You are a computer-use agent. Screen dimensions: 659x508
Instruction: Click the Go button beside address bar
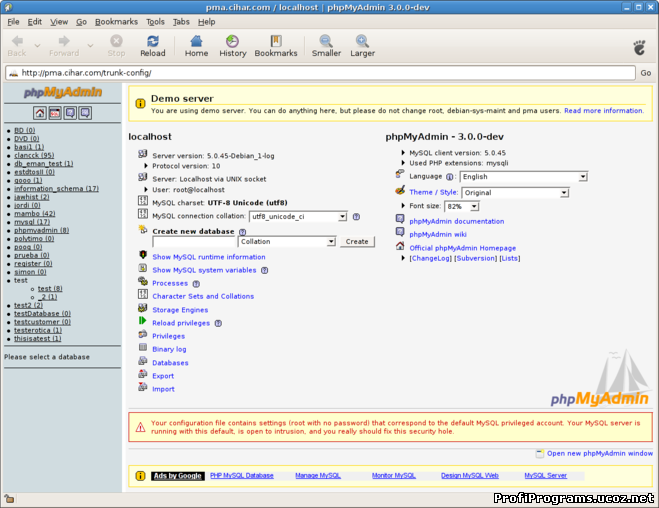pos(646,73)
